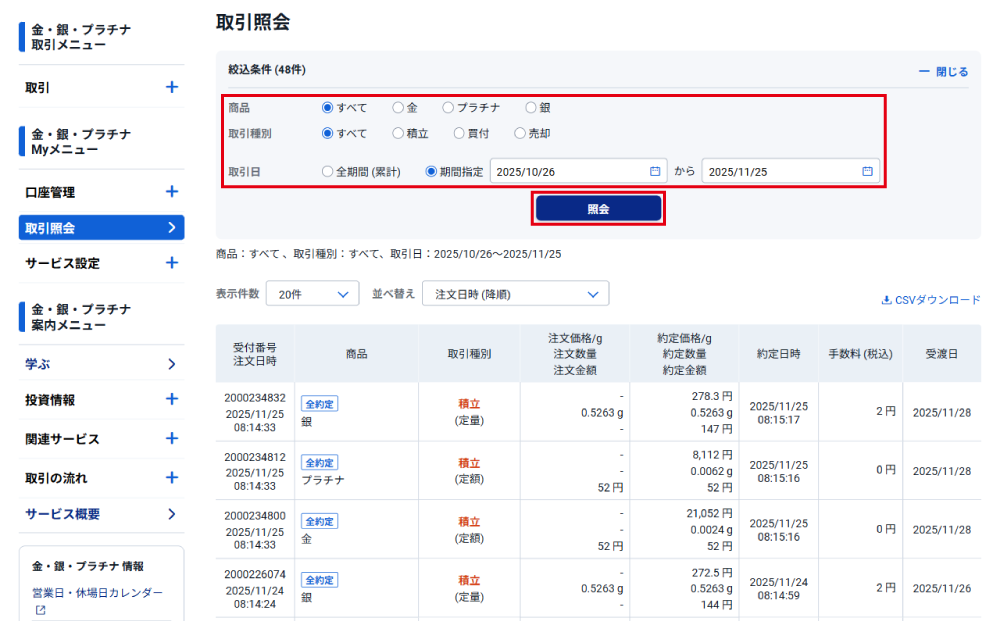Click external link icon under 営業日カレンダー
The width and height of the screenshot is (1000, 621).
(x=41, y=610)
